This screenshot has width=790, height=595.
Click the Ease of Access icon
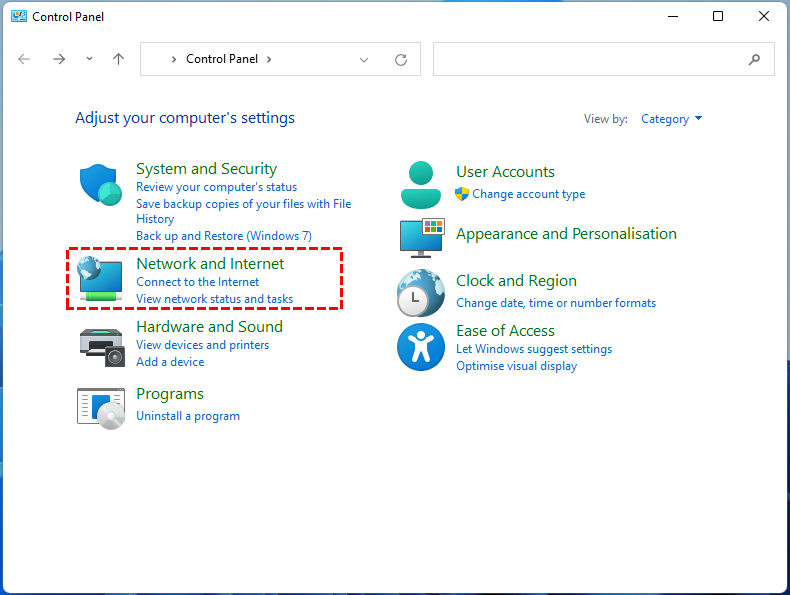pyautogui.click(x=421, y=347)
